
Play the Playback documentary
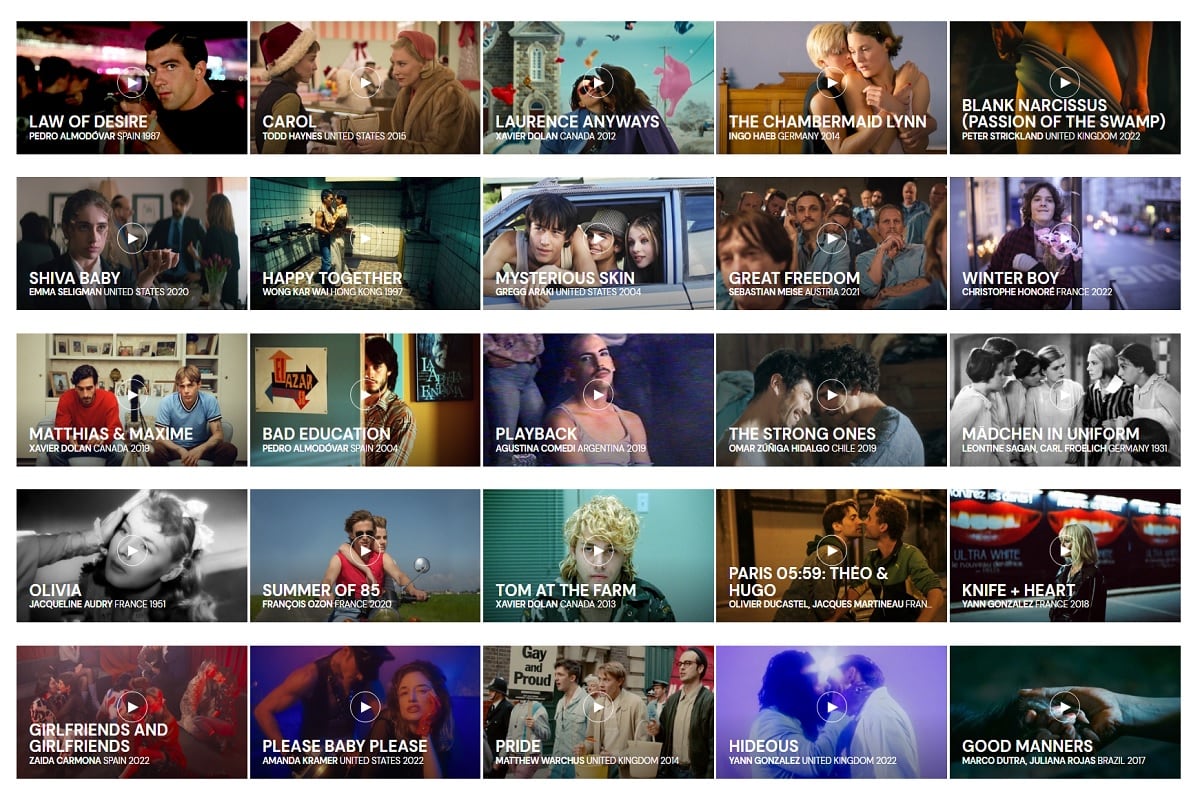coord(598,394)
